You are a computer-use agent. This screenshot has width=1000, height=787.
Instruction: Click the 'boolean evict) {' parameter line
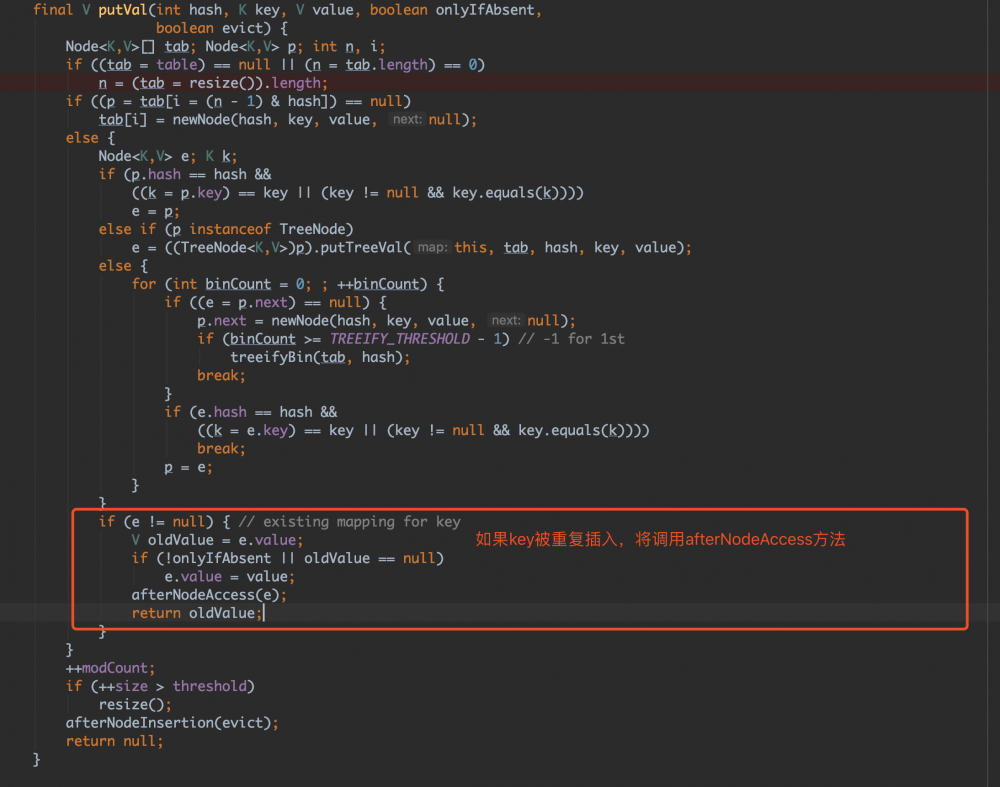221,28
